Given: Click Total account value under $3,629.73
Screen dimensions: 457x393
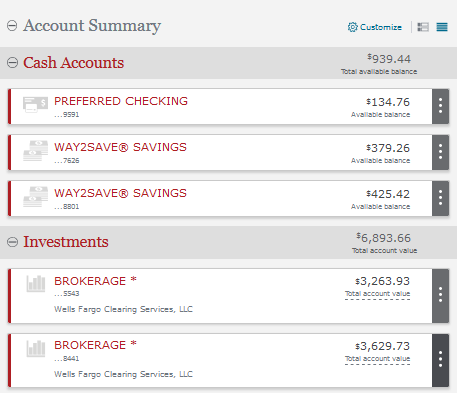Looking at the screenshot, I should [377, 359].
